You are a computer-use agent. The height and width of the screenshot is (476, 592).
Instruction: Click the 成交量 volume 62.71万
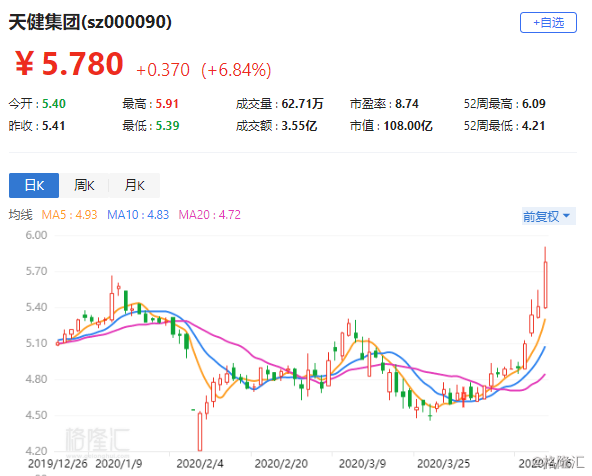pyautogui.click(x=302, y=103)
